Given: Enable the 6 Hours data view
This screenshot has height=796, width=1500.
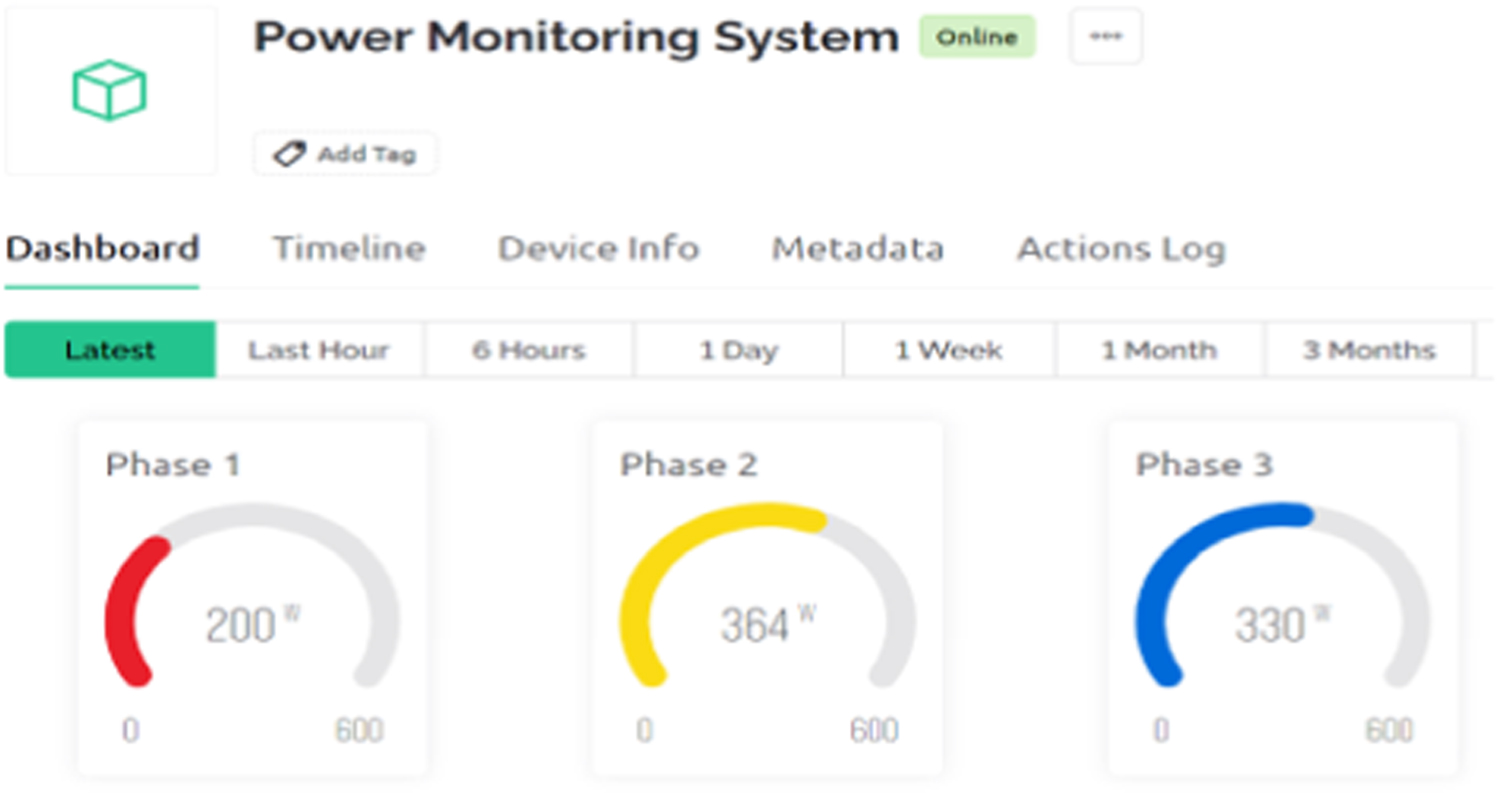Looking at the screenshot, I should pyautogui.click(x=528, y=350).
